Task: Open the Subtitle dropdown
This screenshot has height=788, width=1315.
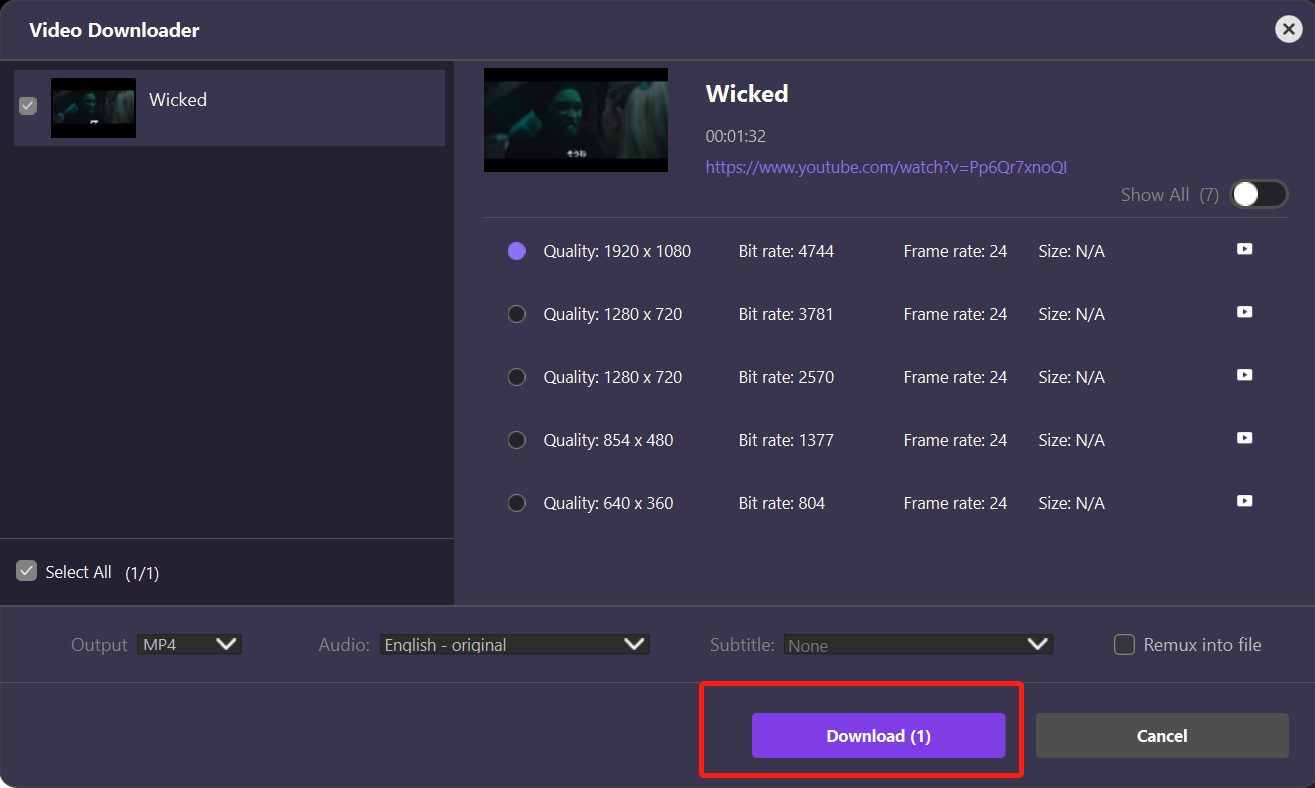Action: pyautogui.click(x=917, y=645)
